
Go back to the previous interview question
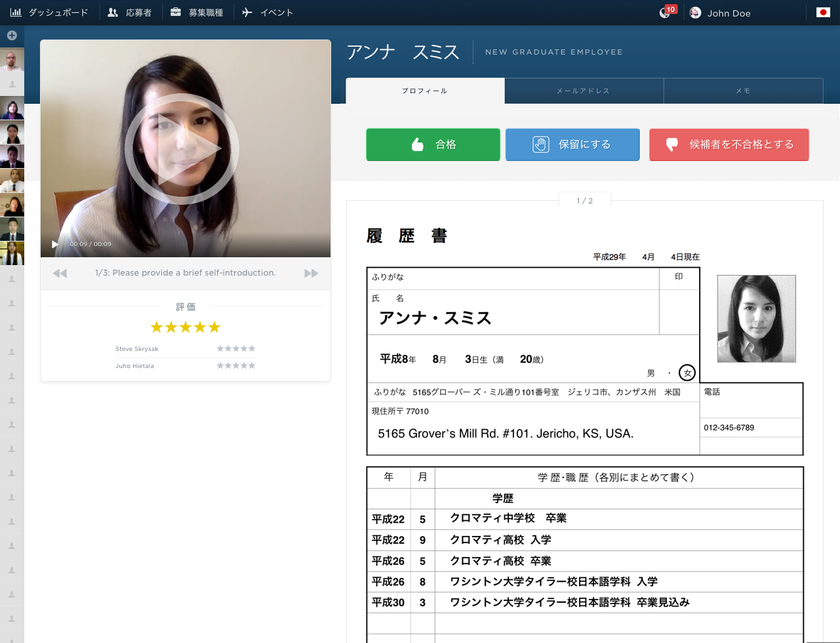[58, 272]
